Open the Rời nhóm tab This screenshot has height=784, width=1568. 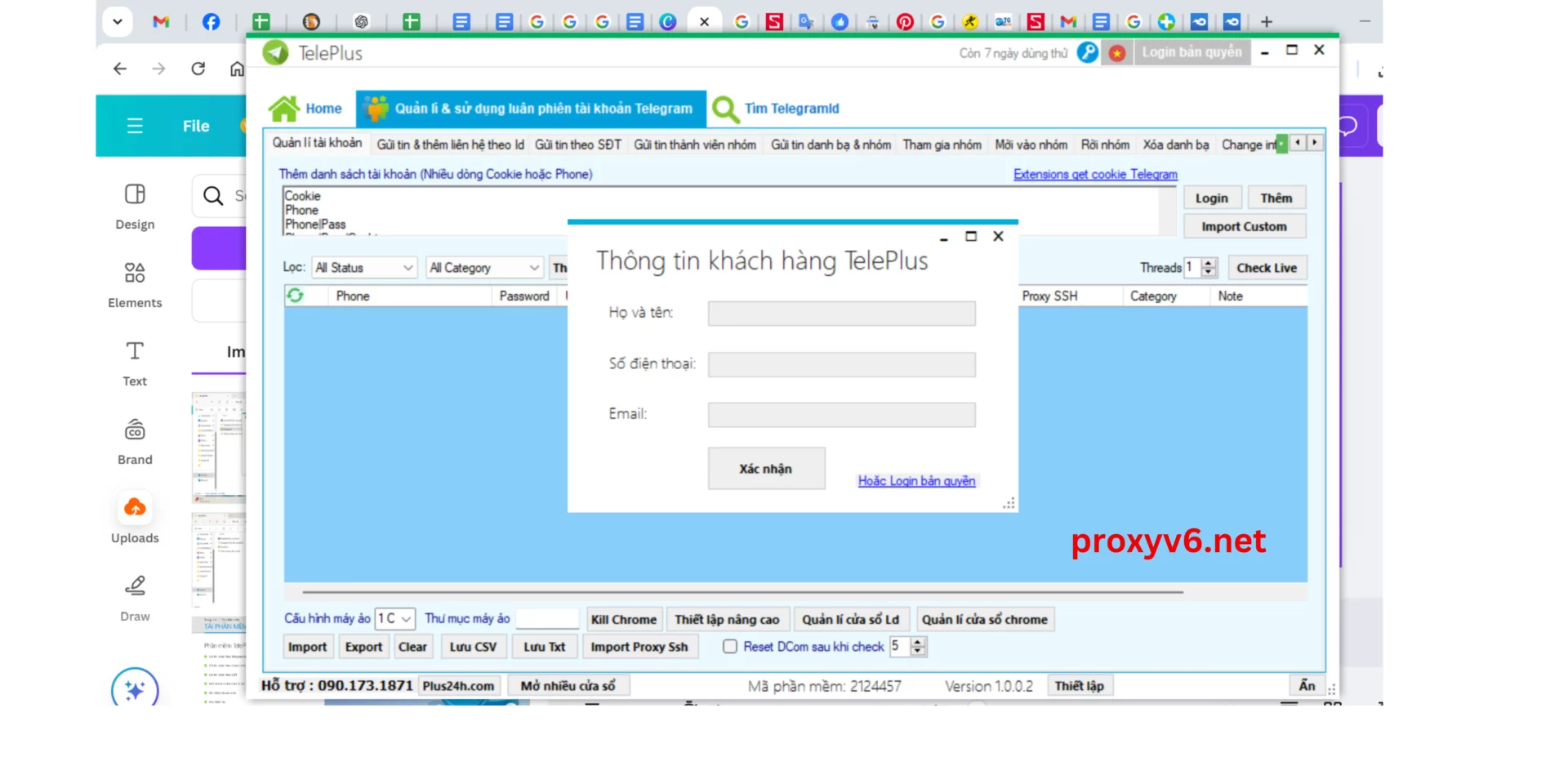(x=1106, y=145)
